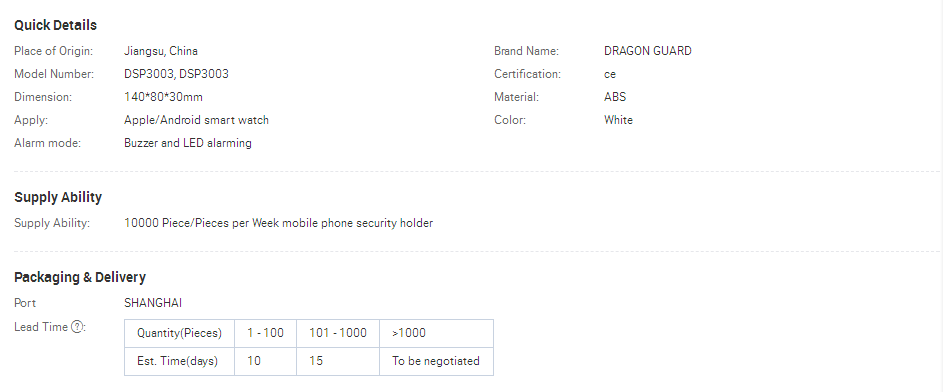Click the ce certification value

tap(610, 74)
